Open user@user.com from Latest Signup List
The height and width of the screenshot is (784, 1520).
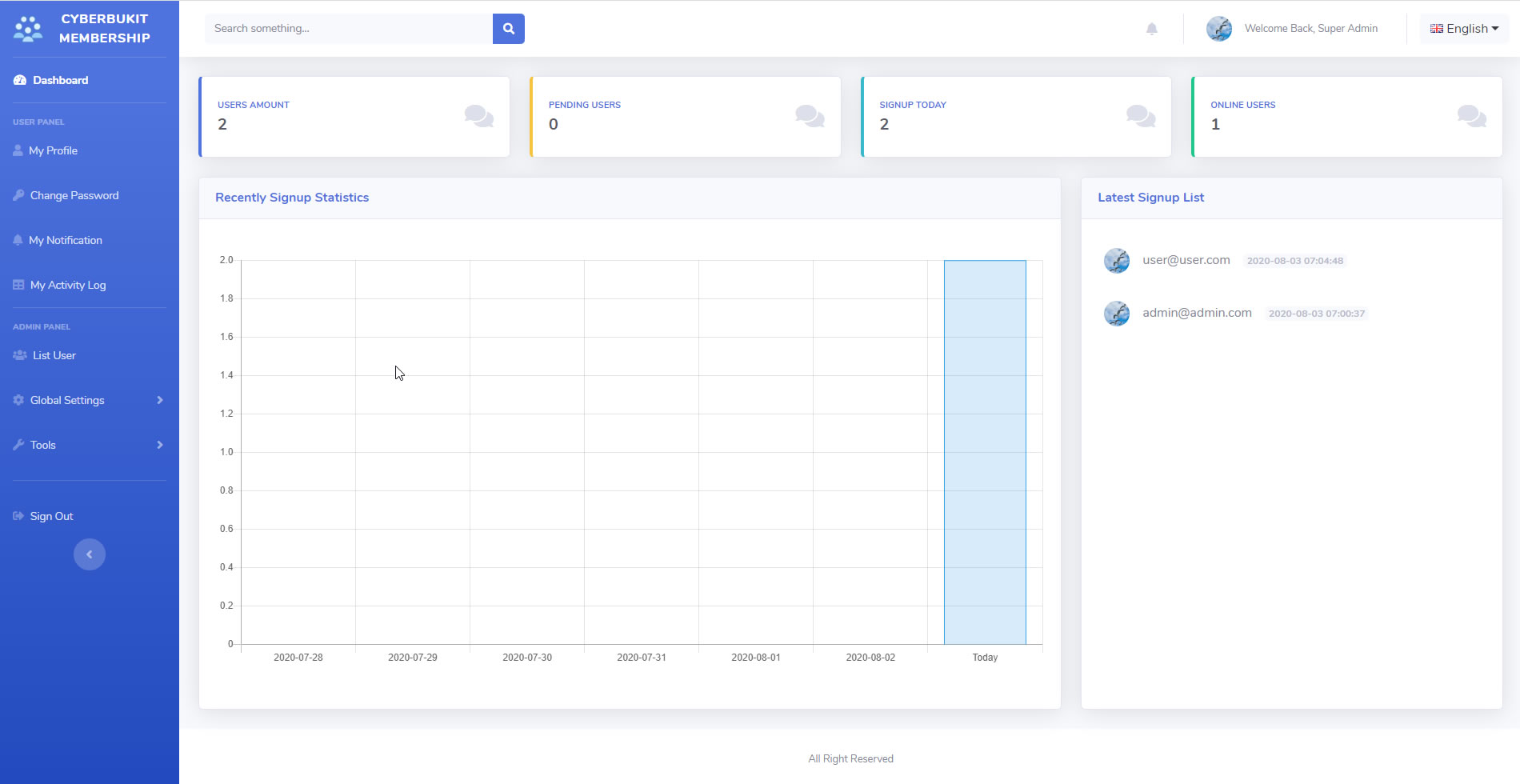(1186, 260)
